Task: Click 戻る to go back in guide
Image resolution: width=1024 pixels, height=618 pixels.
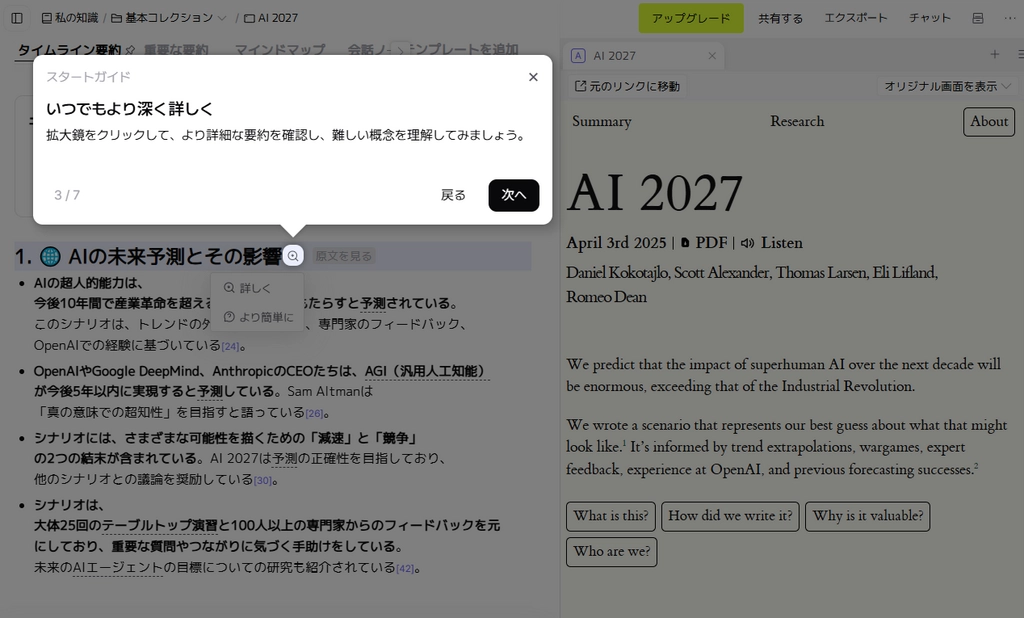Action: pyautogui.click(x=453, y=195)
